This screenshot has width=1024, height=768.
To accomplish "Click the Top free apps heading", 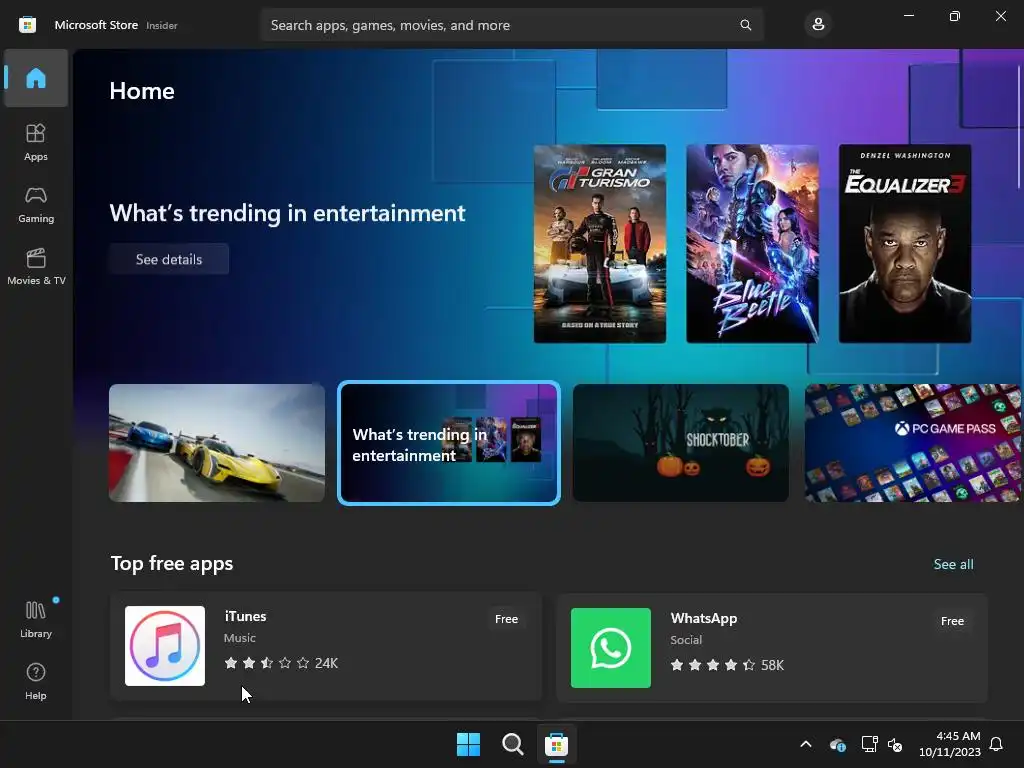I will pos(172,564).
